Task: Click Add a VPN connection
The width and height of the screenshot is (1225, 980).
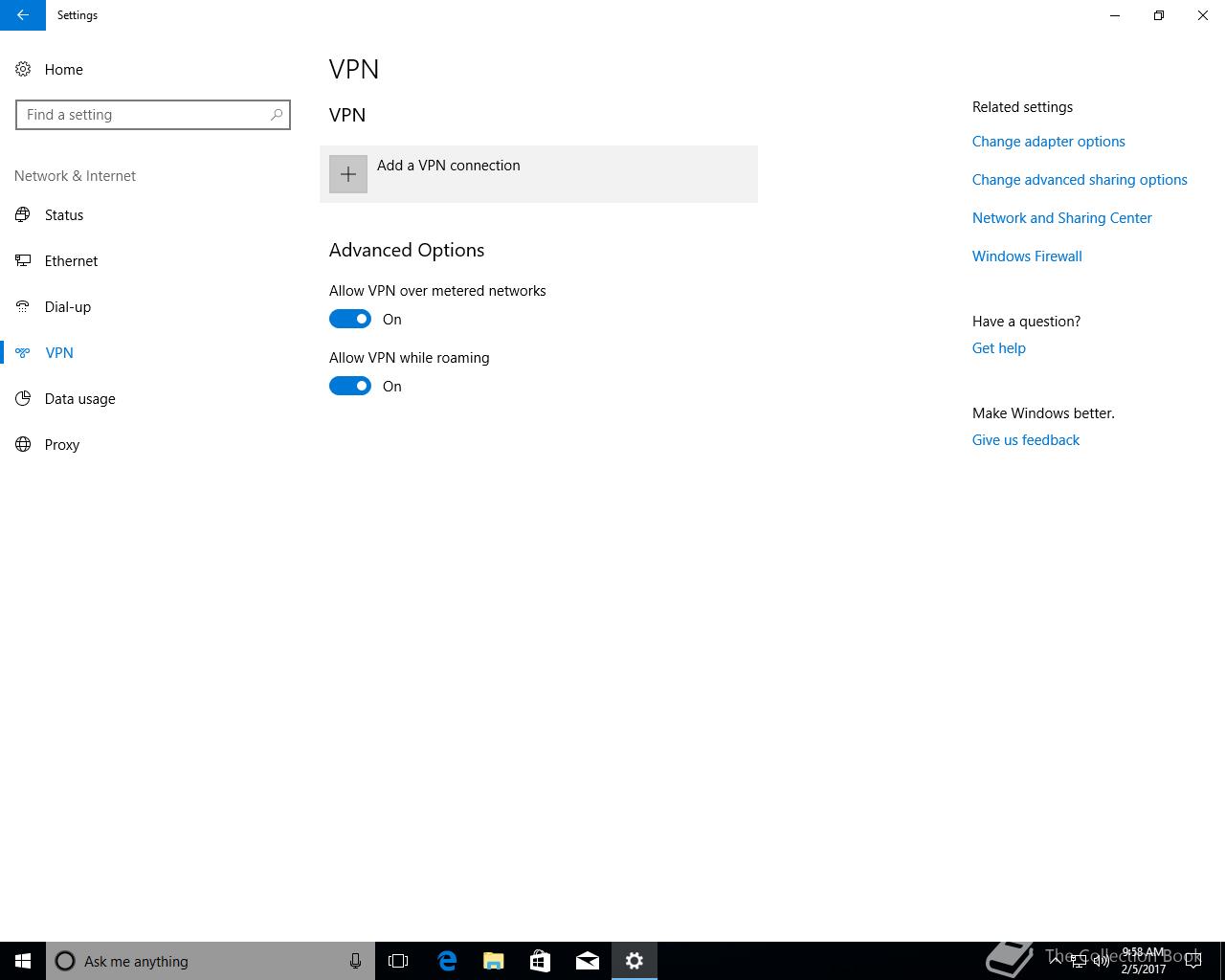Action: tap(539, 174)
